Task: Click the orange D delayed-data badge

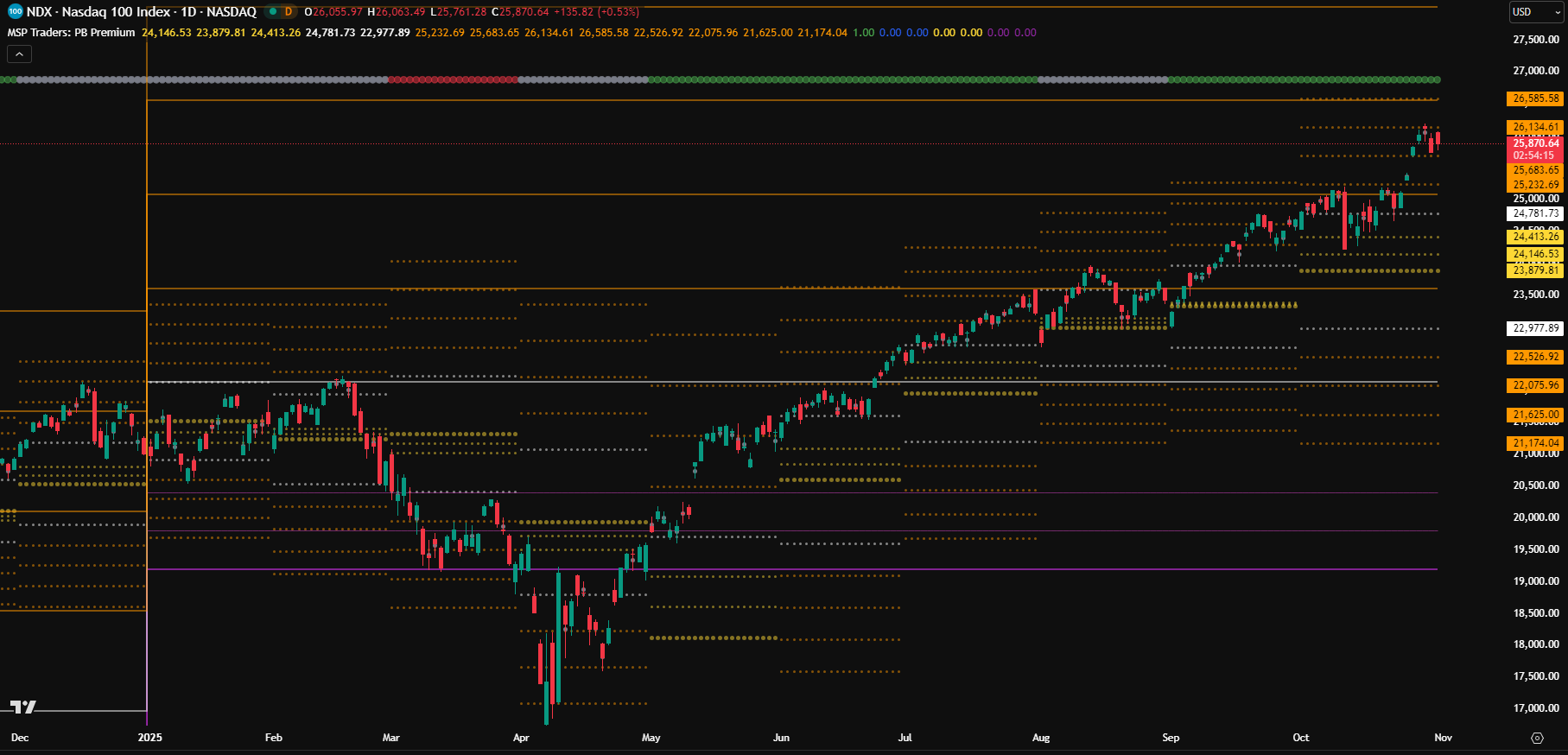Action: point(289,12)
